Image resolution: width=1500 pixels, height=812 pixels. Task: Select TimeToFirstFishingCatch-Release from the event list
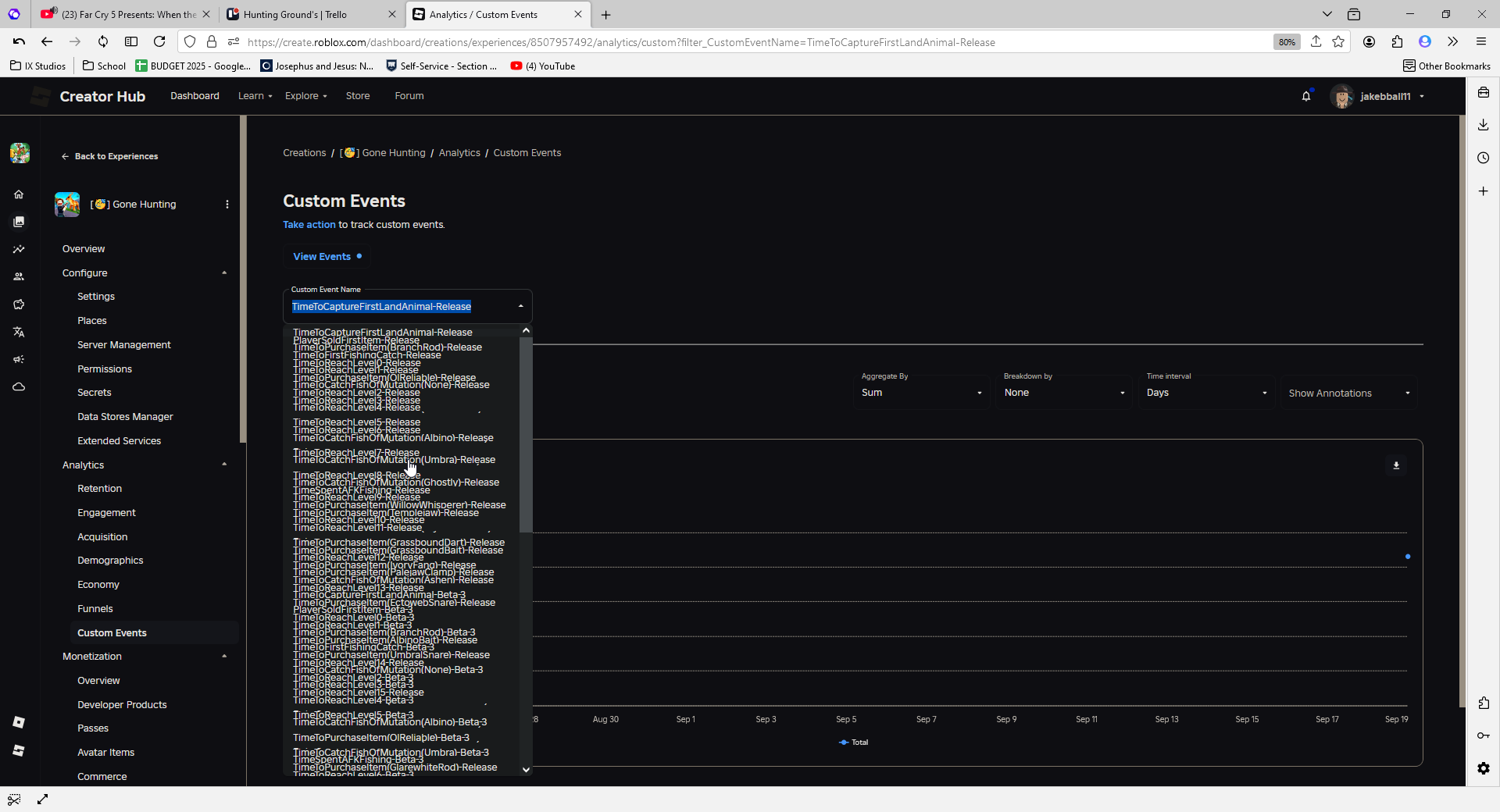point(366,354)
